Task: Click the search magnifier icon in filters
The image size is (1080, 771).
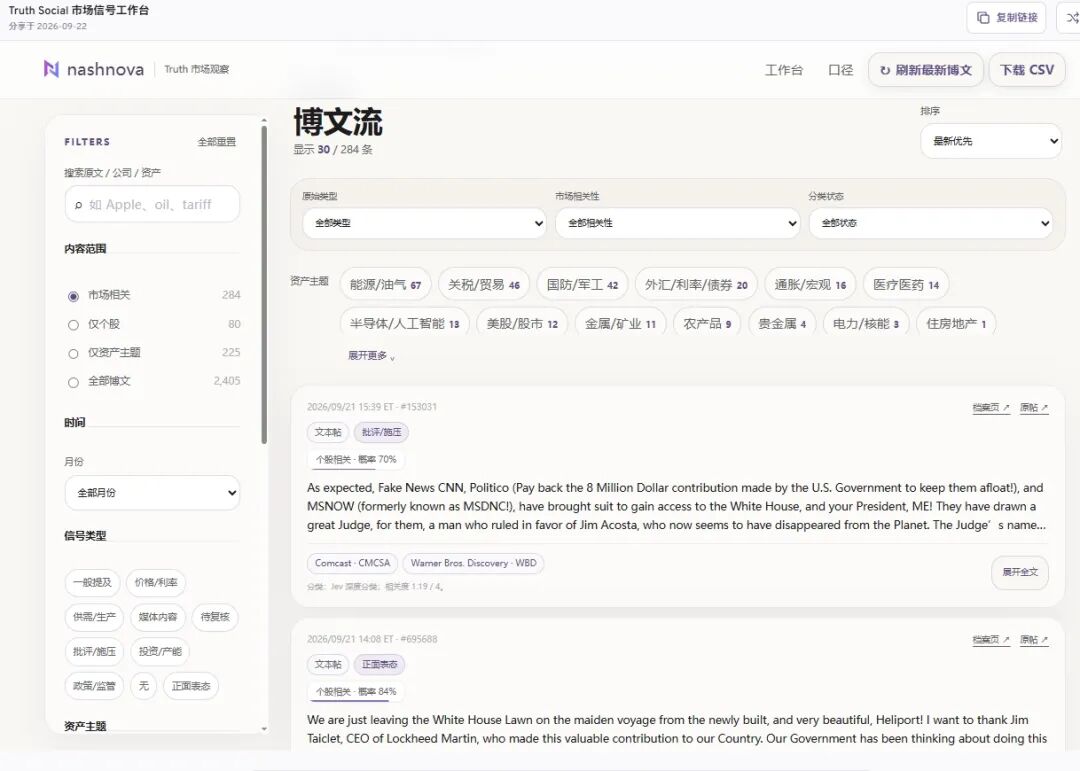Action: 79,205
